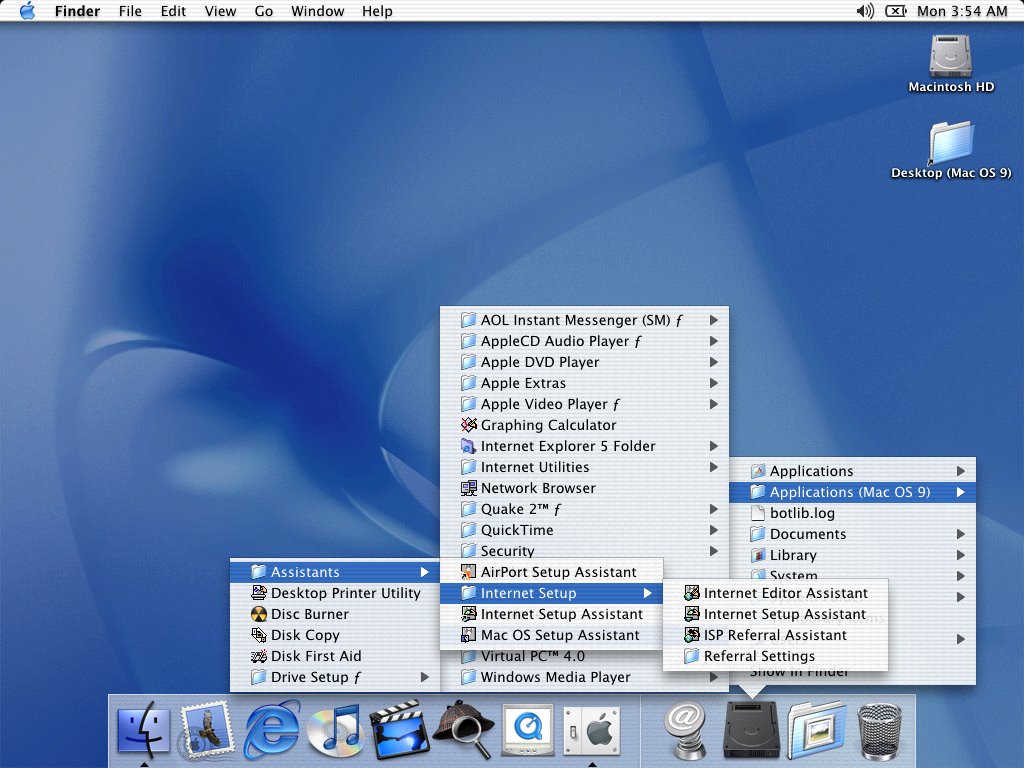Choose Applications (Mac OS 9) in the menu
This screenshot has width=1024, height=768.
click(x=852, y=492)
